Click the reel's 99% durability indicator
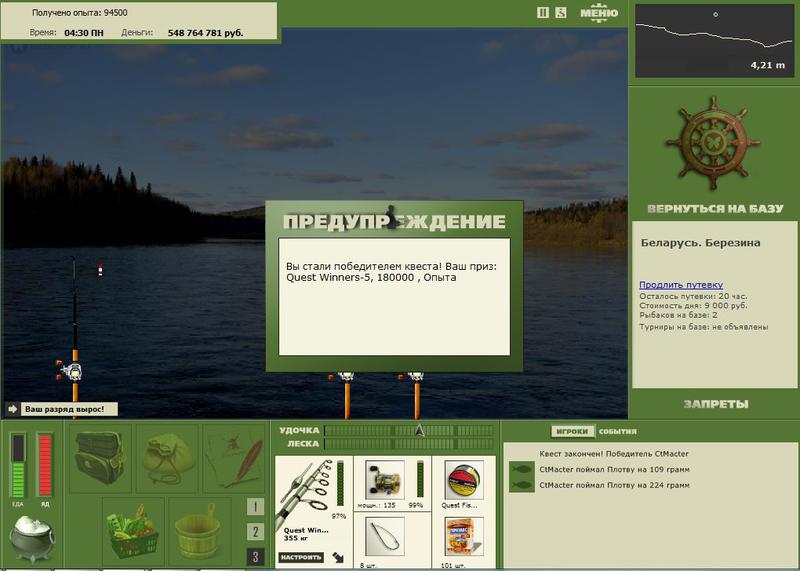The height and width of the screenshot is (571, 800). [420, 479]
